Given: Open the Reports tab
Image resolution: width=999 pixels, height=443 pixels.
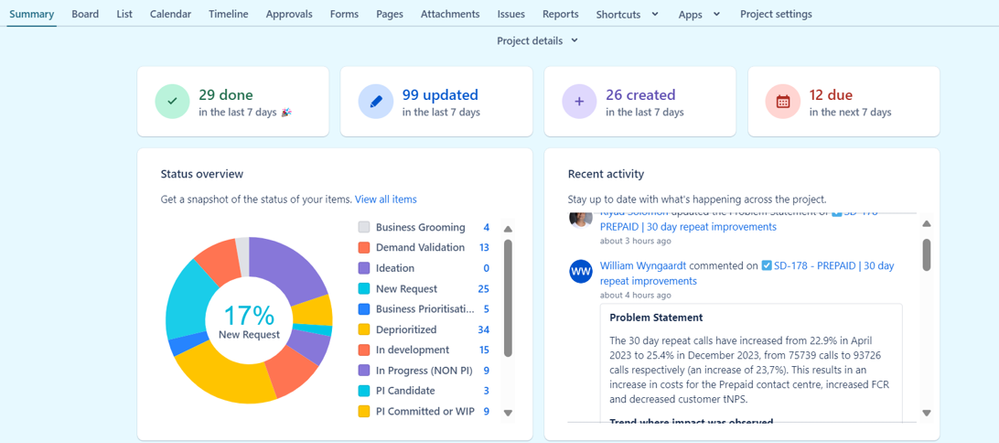Looking at the screenshot, I should click(x=561, y=14).
